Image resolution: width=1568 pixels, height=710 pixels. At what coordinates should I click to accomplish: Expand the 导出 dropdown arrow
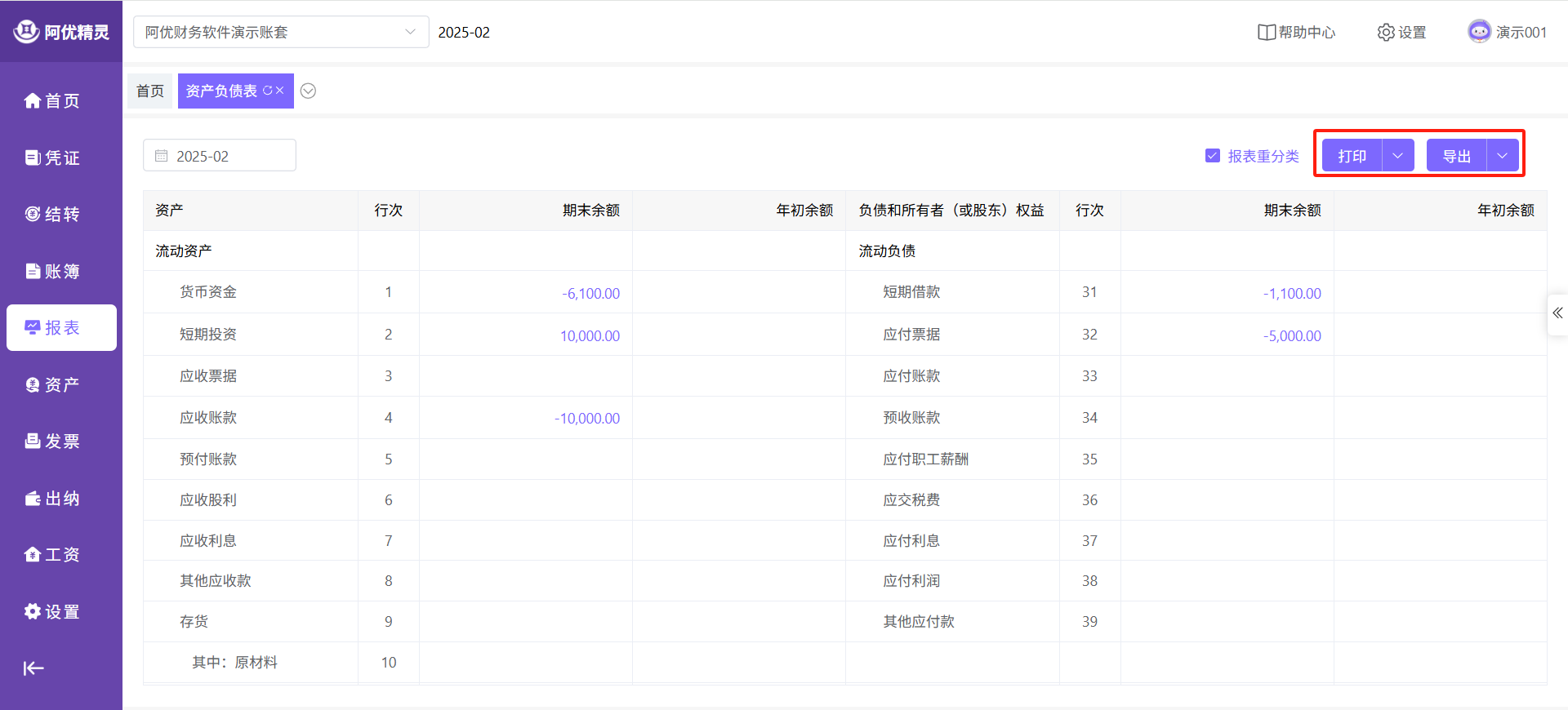tap(1503, 156)
